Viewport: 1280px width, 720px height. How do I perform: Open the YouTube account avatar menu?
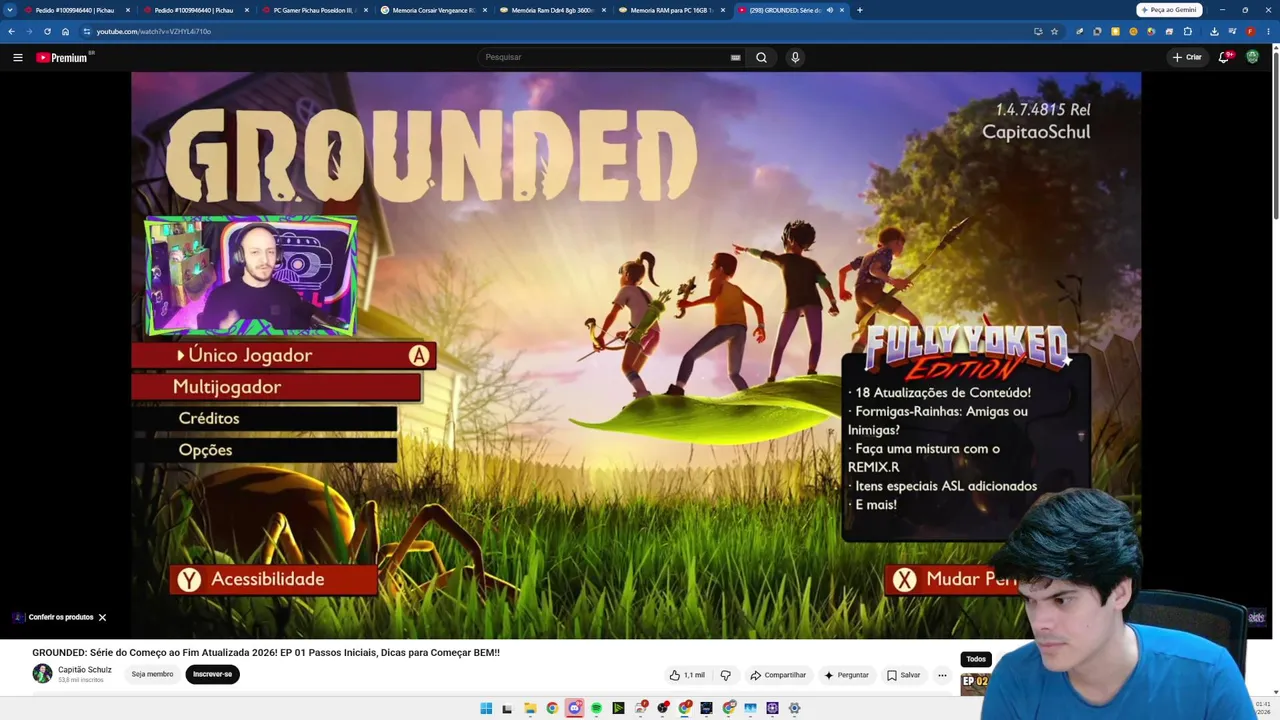[x=1252, y=57]
